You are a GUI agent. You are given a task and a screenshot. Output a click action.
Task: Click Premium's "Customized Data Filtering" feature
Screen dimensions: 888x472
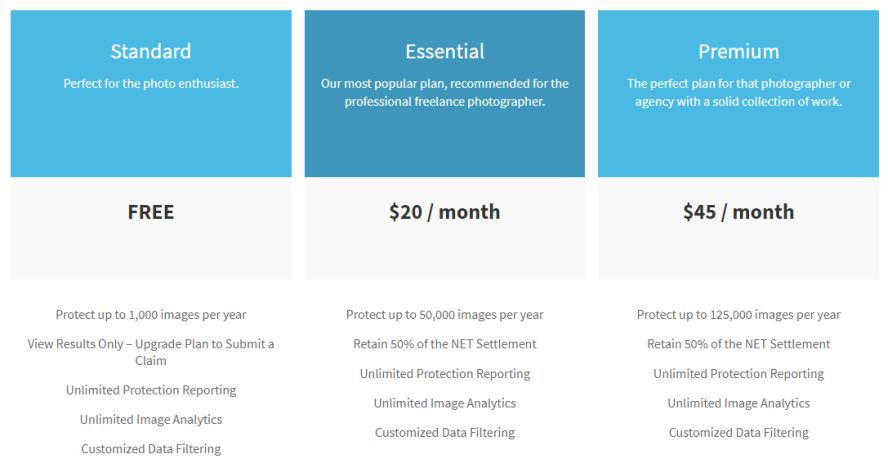(738, 433)
